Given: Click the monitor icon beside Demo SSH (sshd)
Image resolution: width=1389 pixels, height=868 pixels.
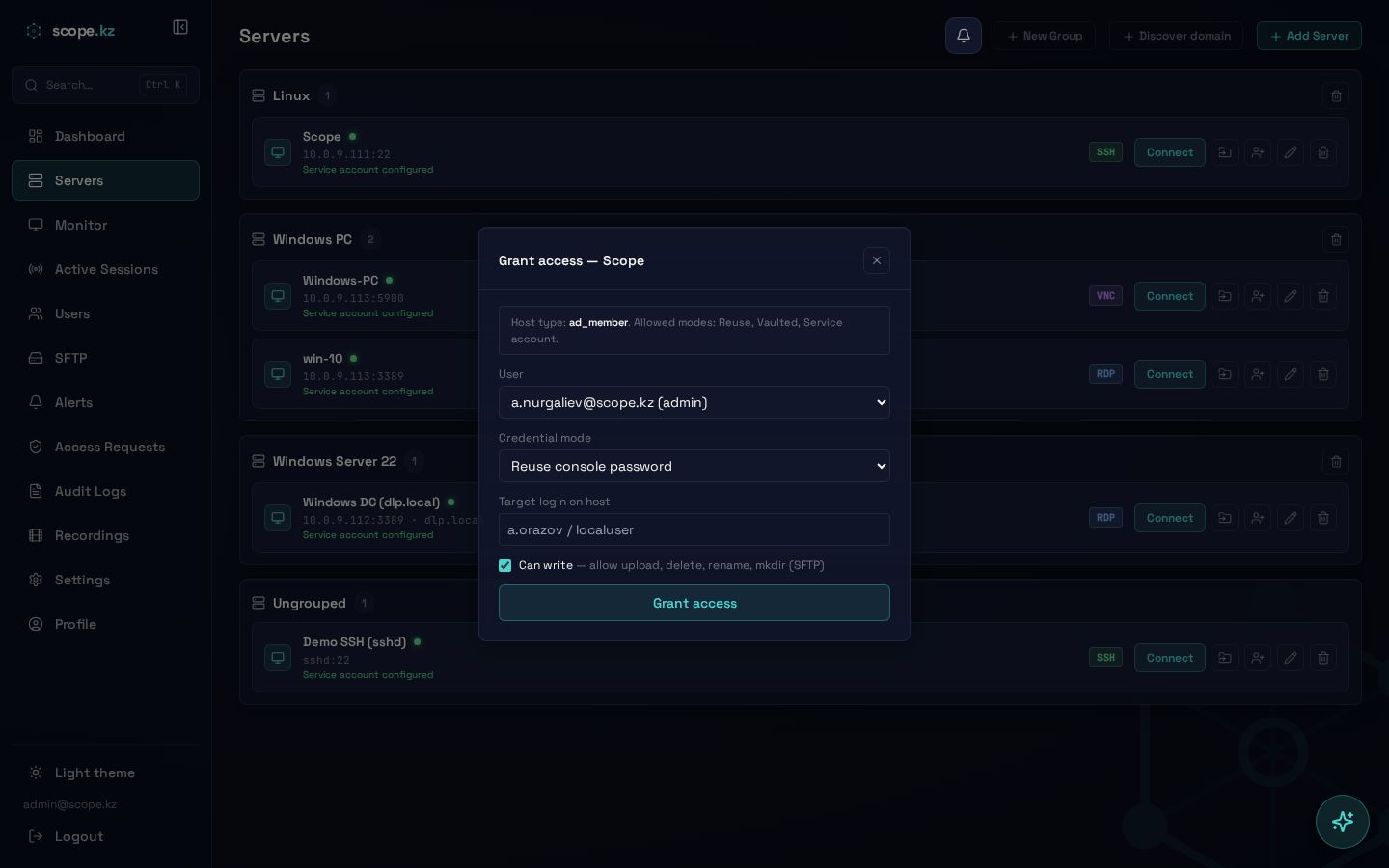Looking at the screenshot, I should pyautogui.click(x=278, y=658).
